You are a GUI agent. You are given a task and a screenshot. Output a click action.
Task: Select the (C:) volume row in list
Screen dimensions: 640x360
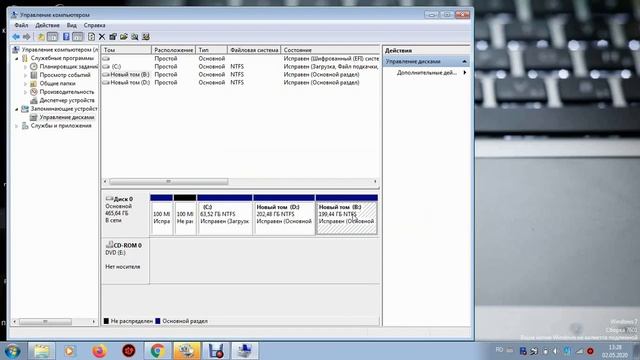pos(240,67)
